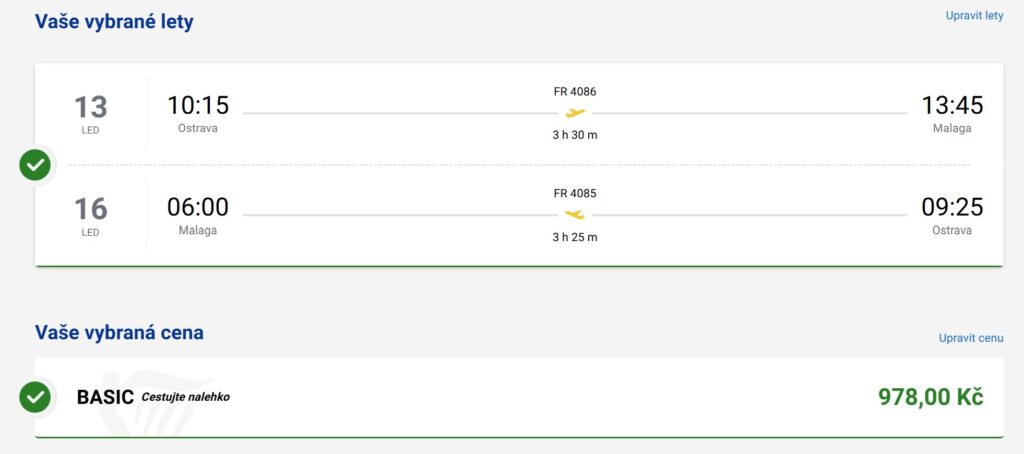Viewport: 1024px width, 454px height.
Task: Click the yellow plane icon under FR 4086
Action: (575, 113)
